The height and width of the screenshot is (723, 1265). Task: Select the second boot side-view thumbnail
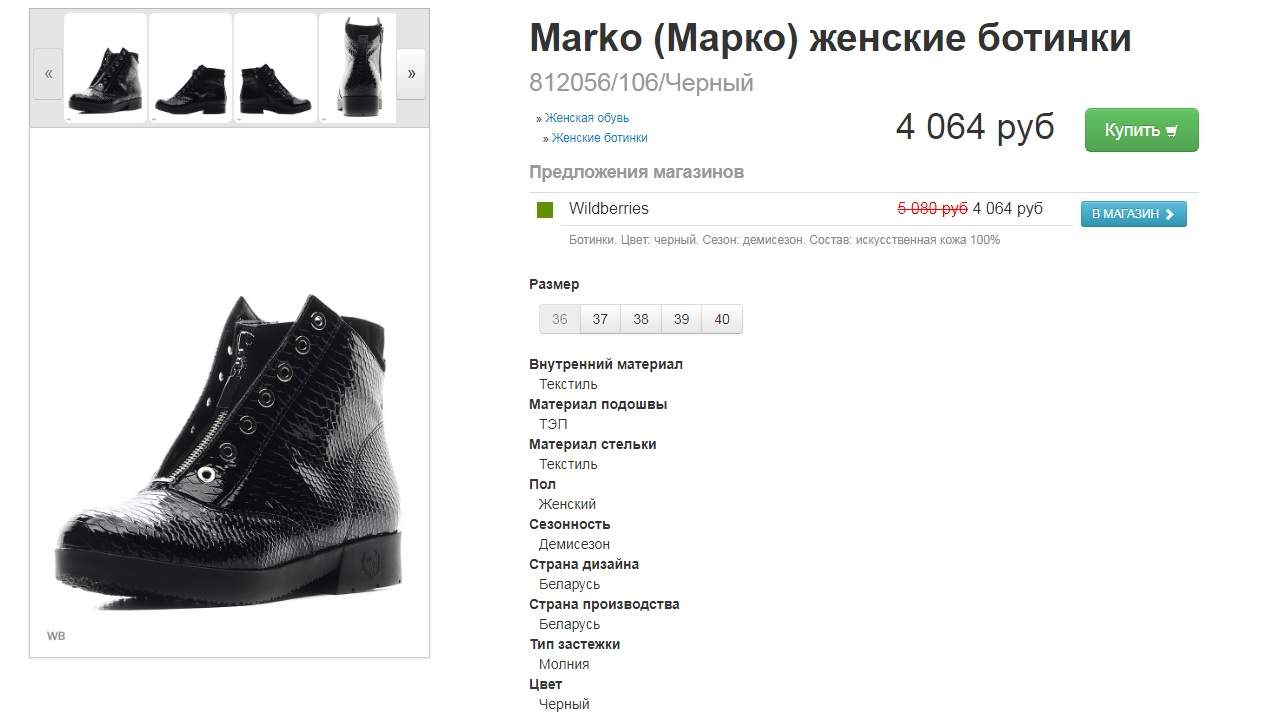[191, 68]
